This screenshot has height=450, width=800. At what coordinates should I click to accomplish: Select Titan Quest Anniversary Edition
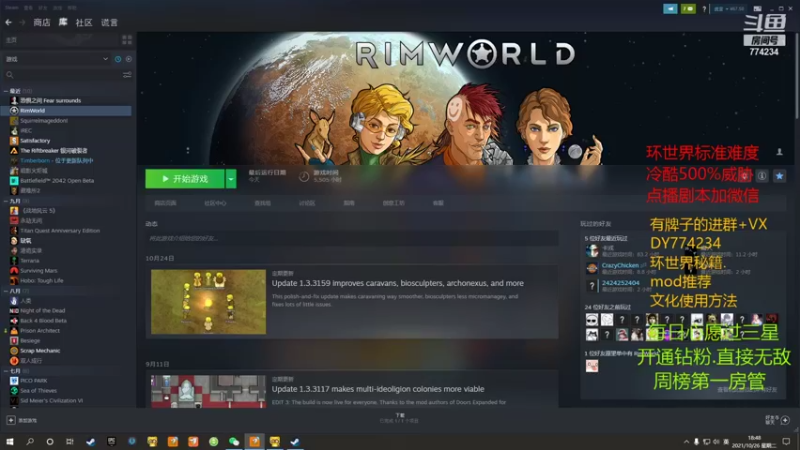[x=60, y=231]
